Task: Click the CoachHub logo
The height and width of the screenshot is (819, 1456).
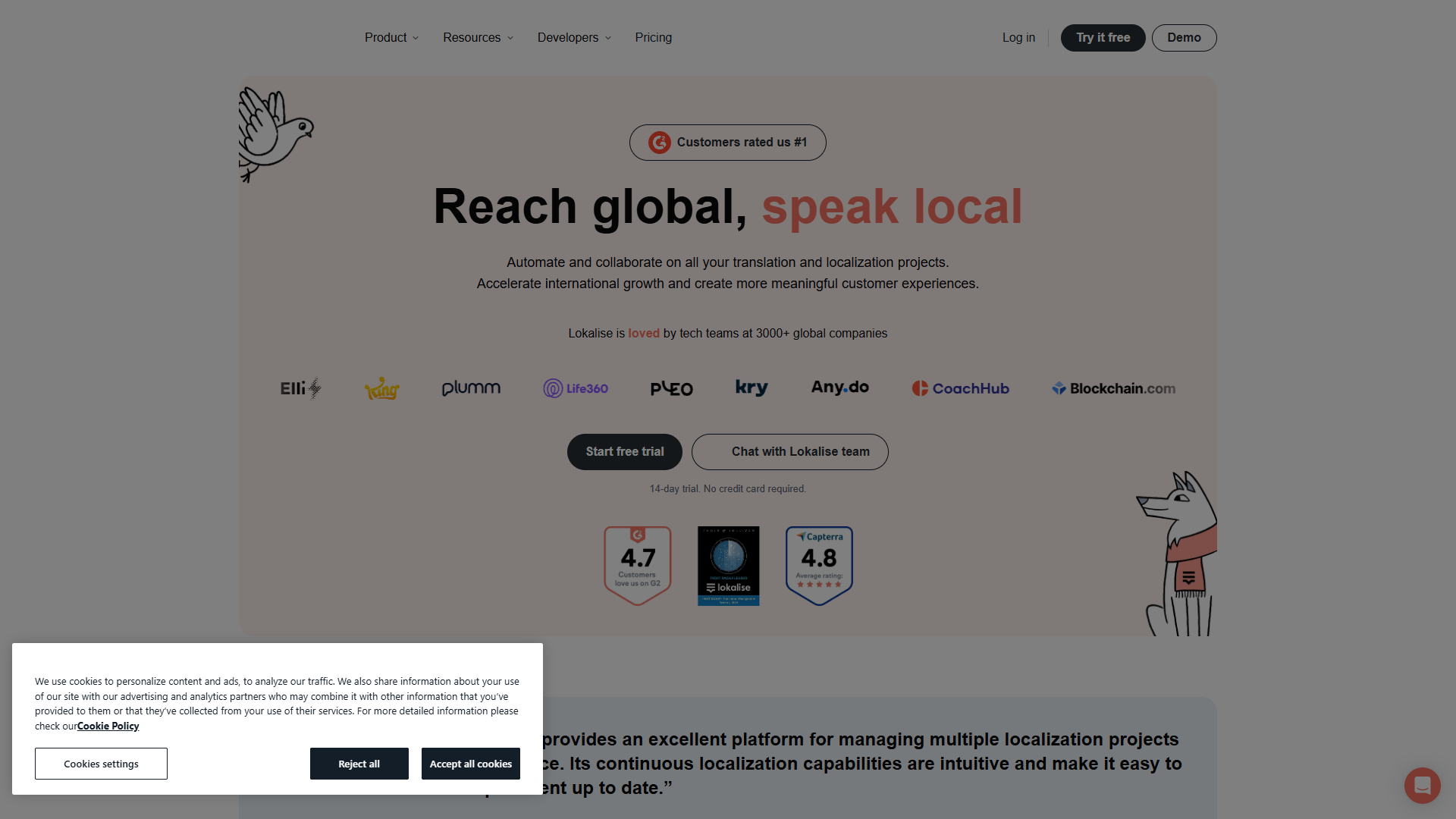Action: coord(960,388)
